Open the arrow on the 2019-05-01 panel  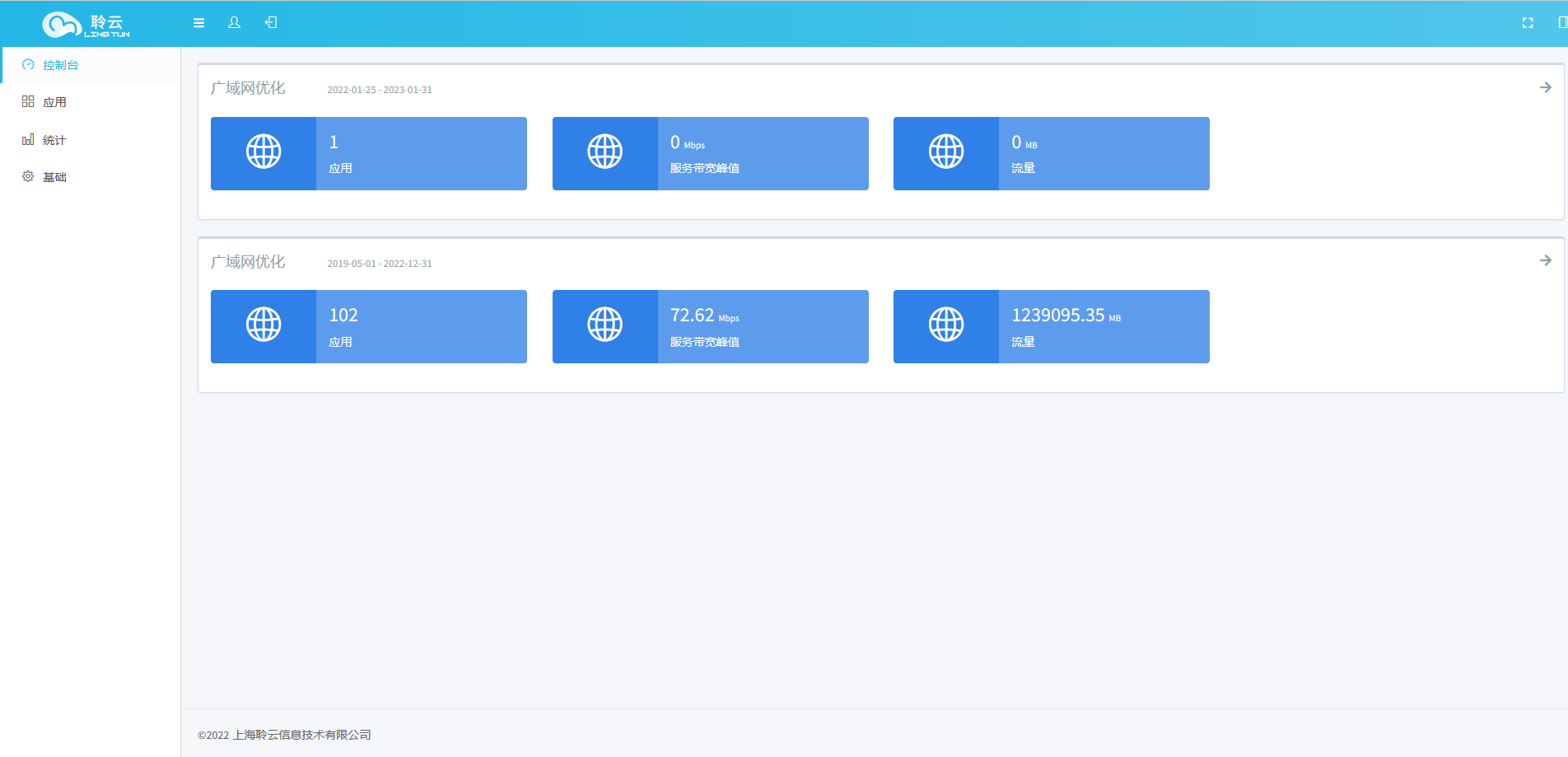click(1545, 260)
